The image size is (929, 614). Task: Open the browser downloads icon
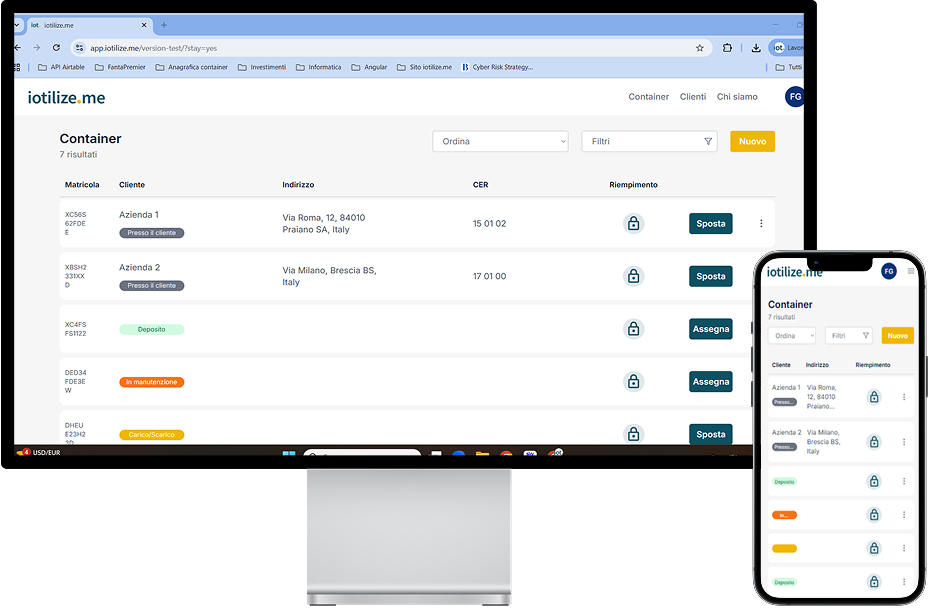click(x=756, y=48)
